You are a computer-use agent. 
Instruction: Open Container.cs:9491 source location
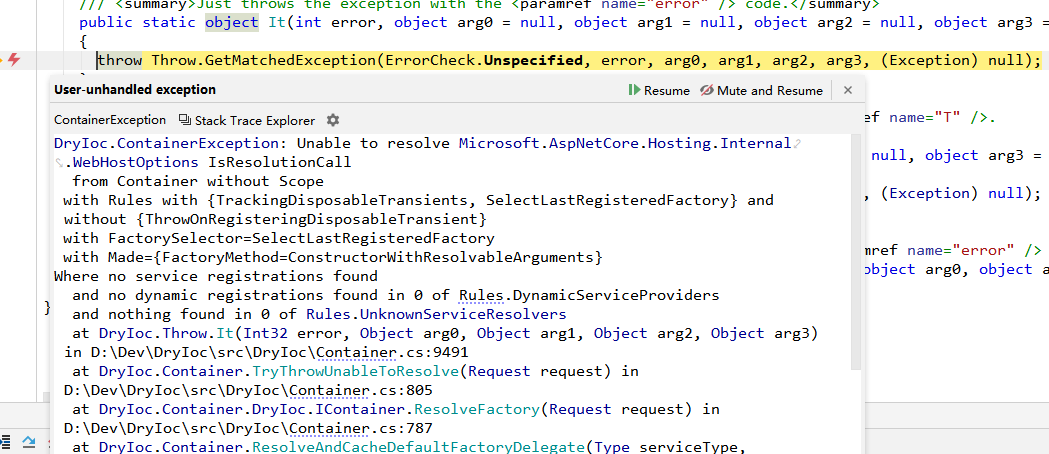(x=393, y=352)
